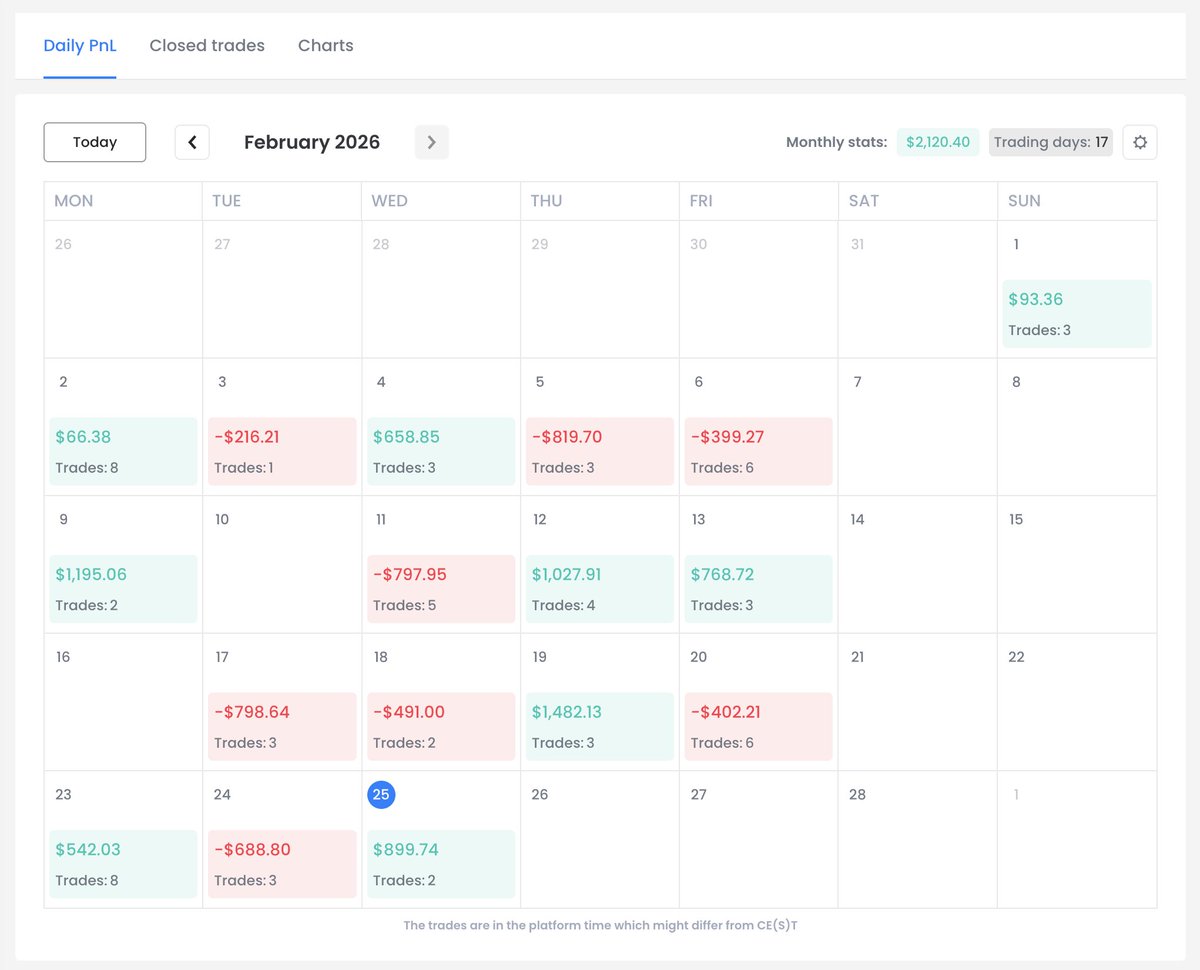Open the -$819.70 daily PnL card
Viewport: 1200px width, 970px height.
point(600,451)
